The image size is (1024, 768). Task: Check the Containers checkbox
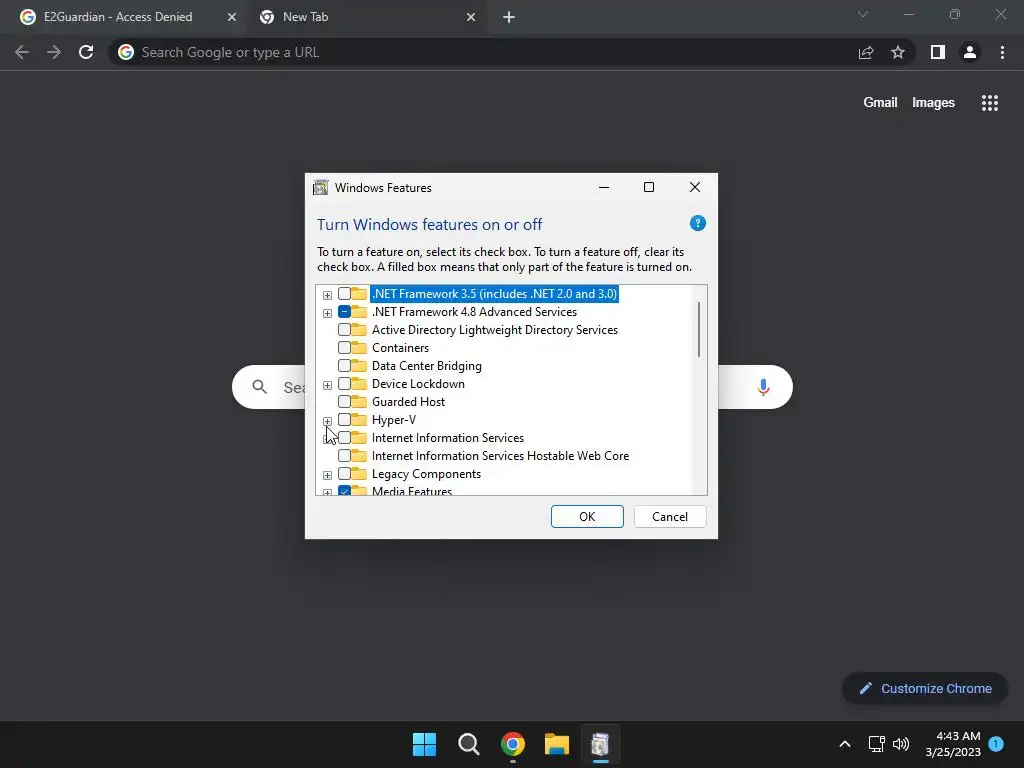pos(344,348)
